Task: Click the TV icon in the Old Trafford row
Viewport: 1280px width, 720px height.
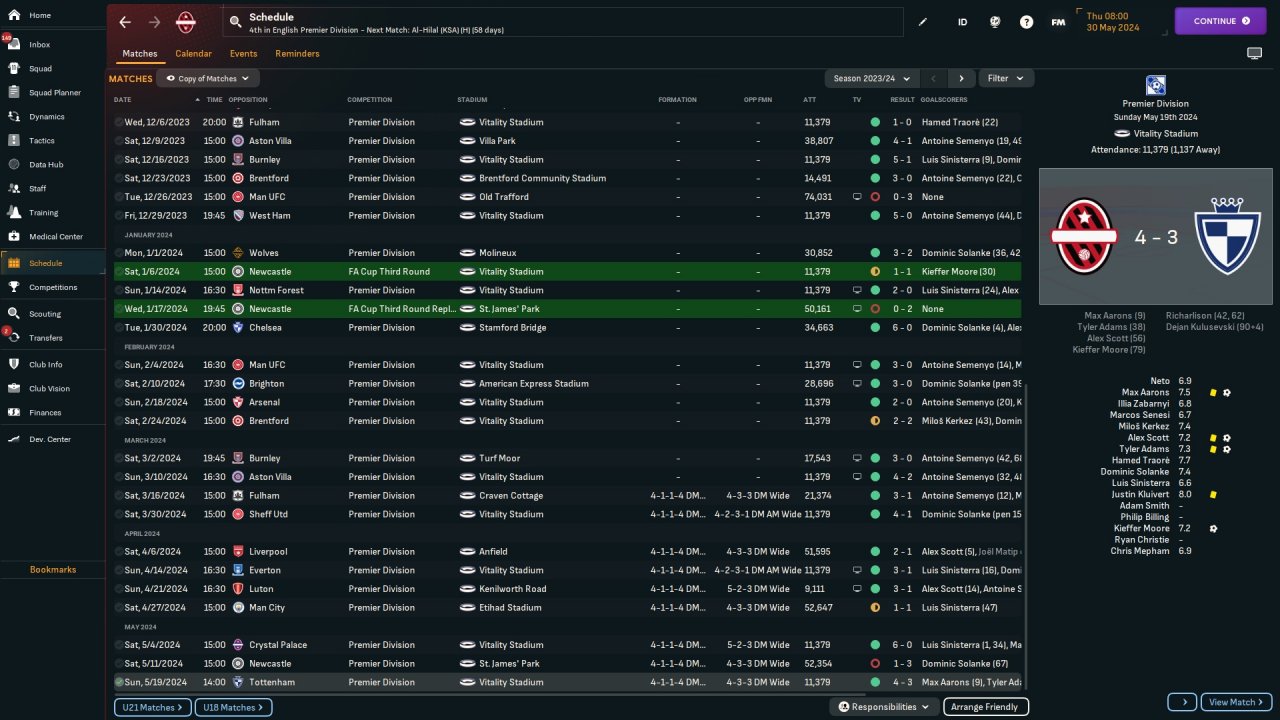Action: pos(857,197)
